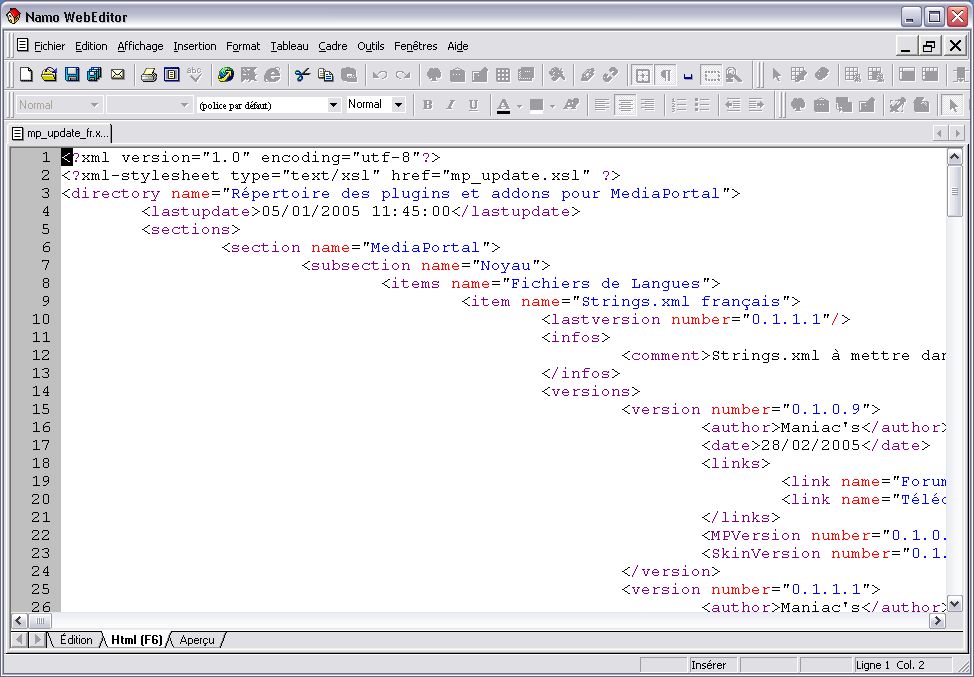Click the font color A swatch
Screen dimensions: 974x677
[504, 105]
